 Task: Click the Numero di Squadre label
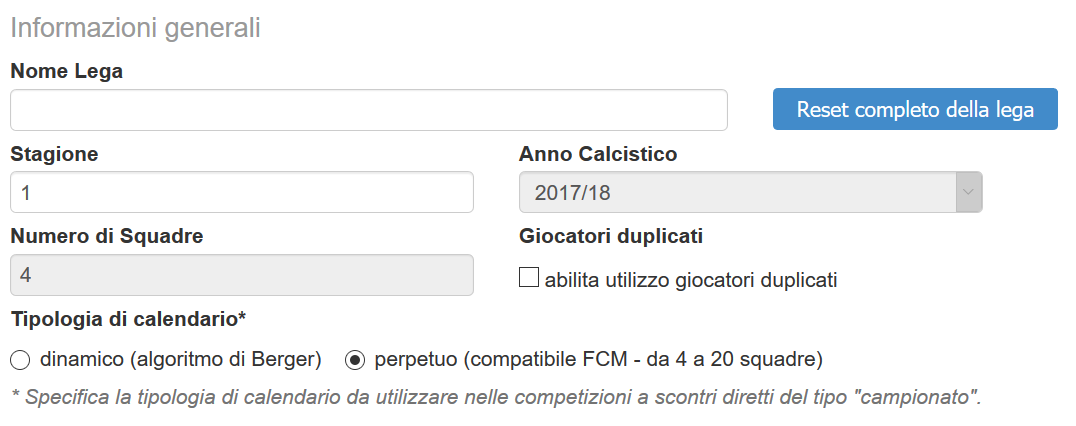pyautogui.click(x=107, y=237)
